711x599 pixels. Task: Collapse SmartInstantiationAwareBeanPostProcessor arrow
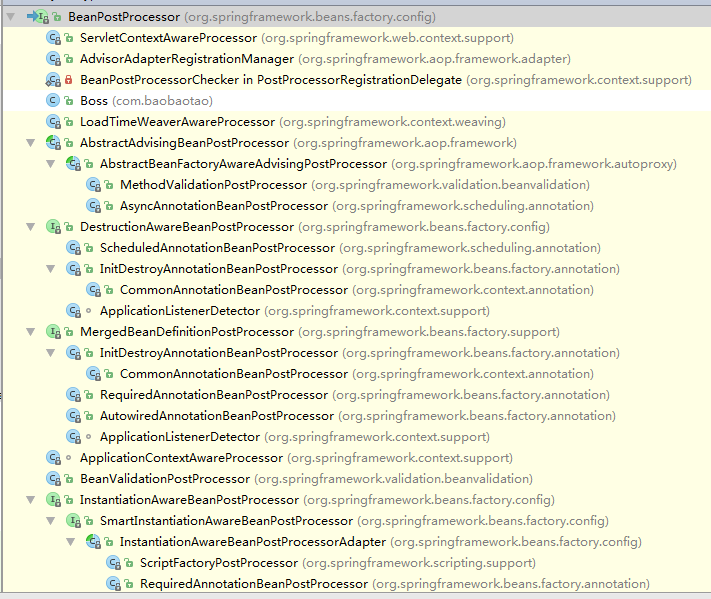click(50, 521)
